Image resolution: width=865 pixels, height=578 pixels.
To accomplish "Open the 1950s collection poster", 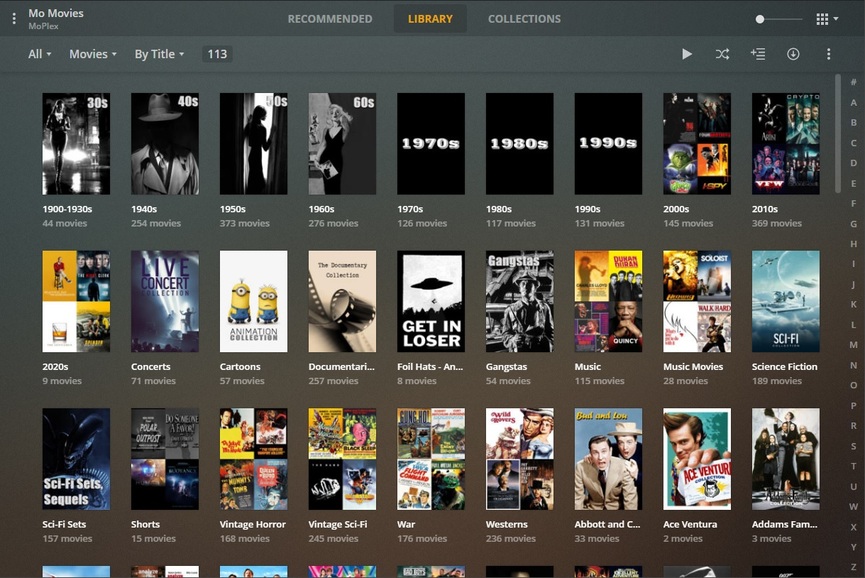I will tap(254, 143).
